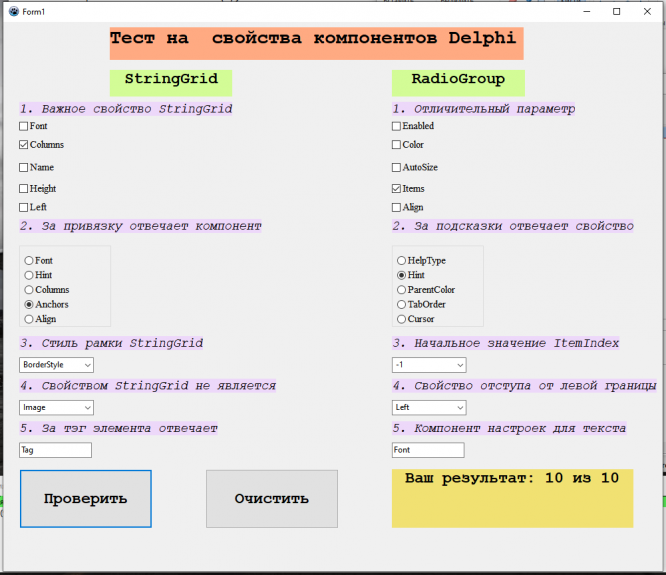Click label 'Компонент настроек для текста'

click(x=509, y=428)
